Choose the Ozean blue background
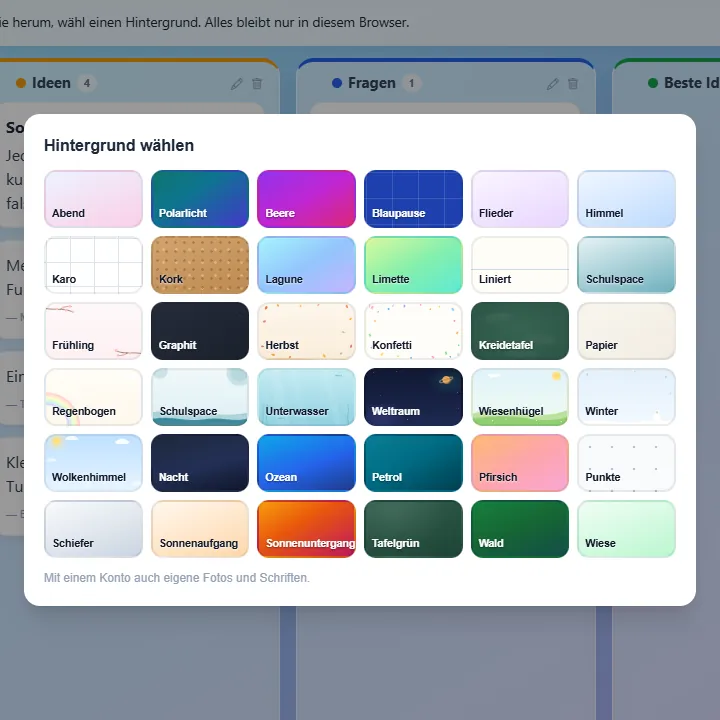720x720 pixels. pos(306,463)
